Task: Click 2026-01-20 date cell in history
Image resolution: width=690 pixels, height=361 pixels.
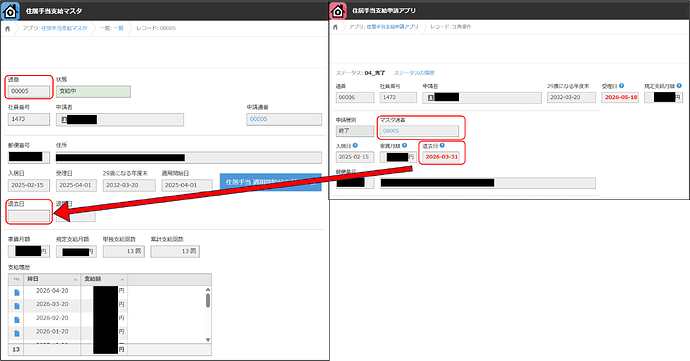Action: click(52, 332)
